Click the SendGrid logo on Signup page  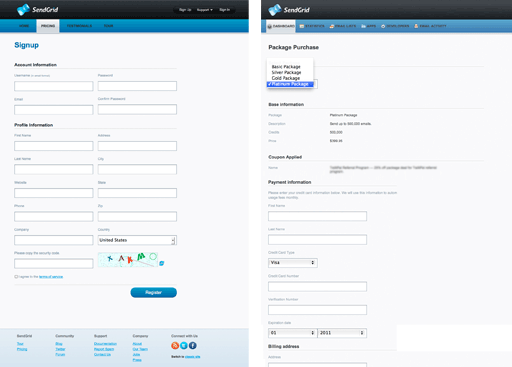pos(37,9)
